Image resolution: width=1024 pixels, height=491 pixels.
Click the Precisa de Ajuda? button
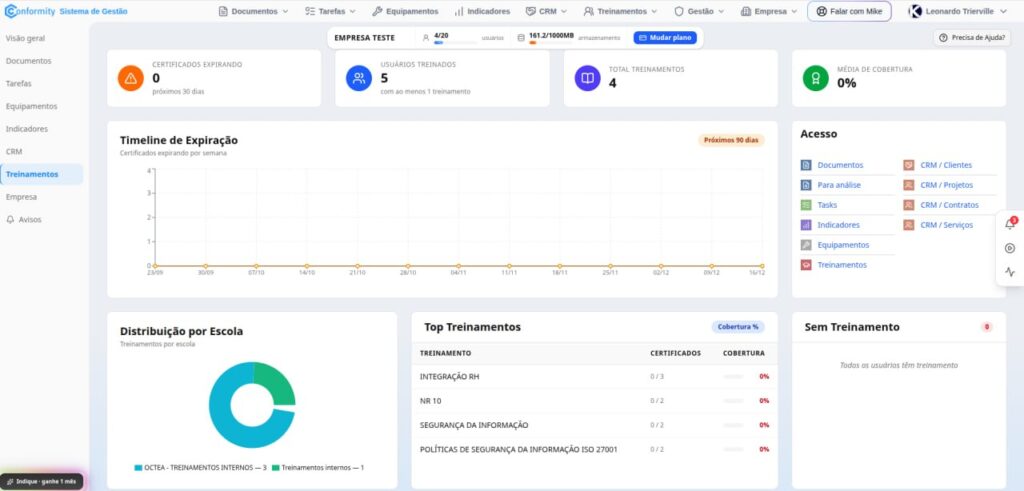(x=972, y=38)
